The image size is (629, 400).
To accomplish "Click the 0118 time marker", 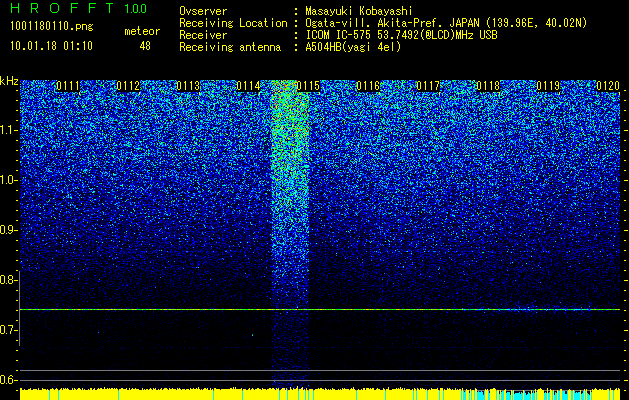I will pos(488,86).
